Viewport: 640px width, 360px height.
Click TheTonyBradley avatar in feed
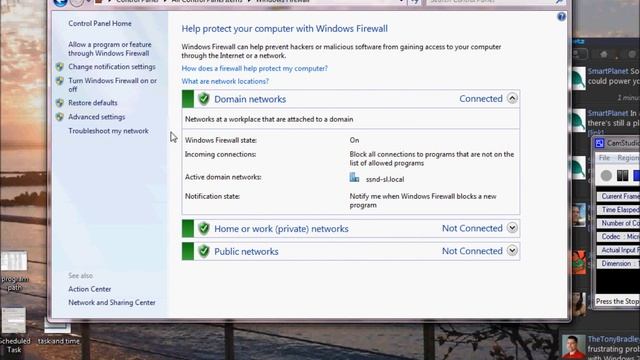(x=573, y=347)
